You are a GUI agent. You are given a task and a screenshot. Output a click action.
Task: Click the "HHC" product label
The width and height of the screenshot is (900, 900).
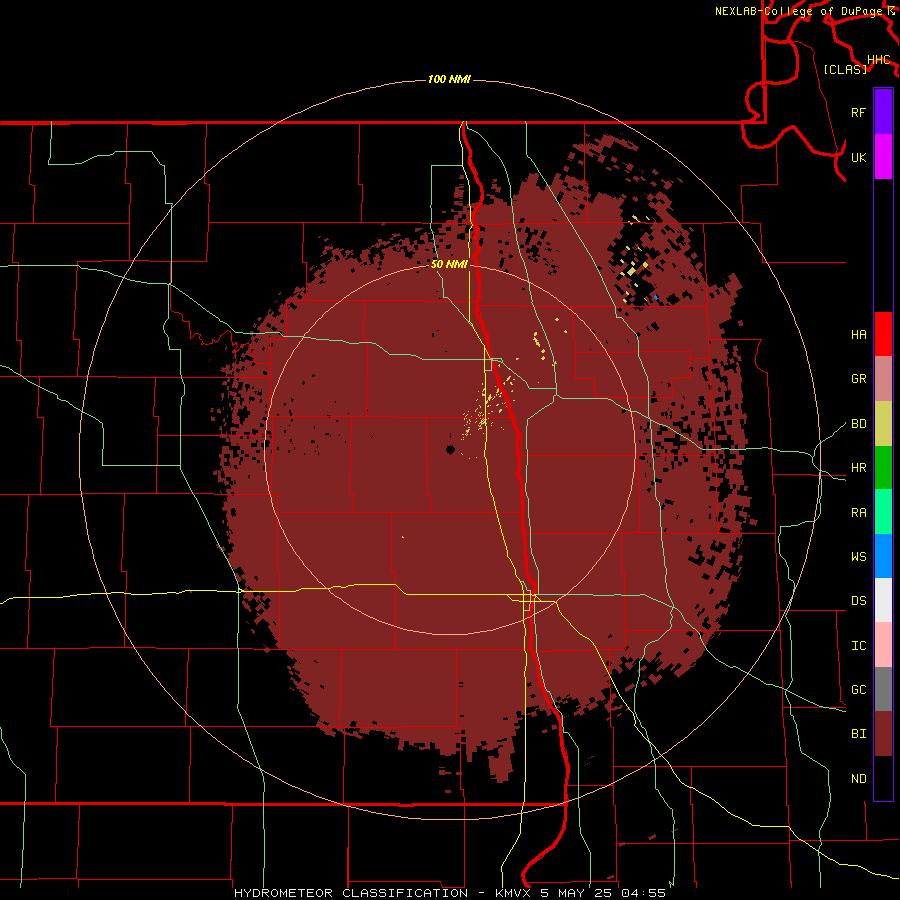878,60
